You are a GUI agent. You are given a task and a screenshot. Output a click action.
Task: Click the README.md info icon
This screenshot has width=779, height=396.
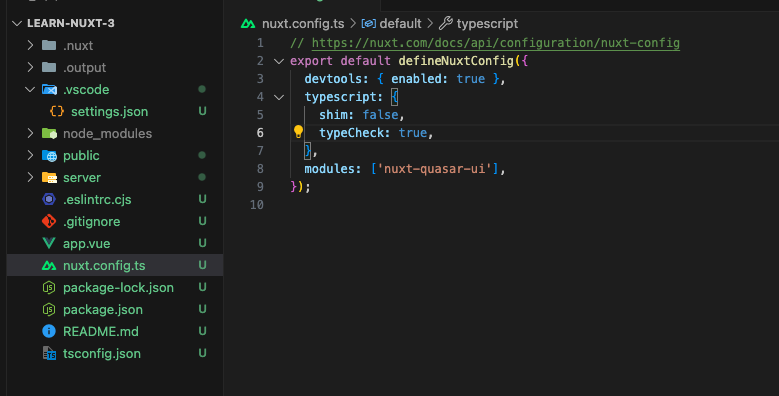pos(49,331)
